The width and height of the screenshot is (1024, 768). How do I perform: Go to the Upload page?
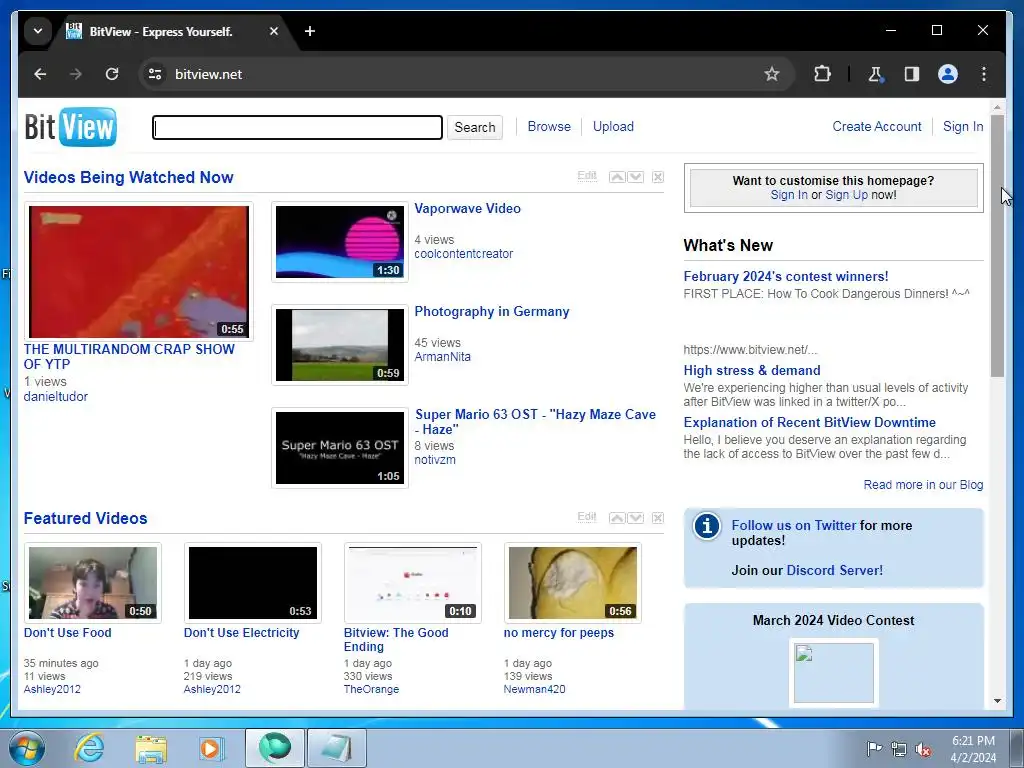pyautogui.click(x=613, y=127)
